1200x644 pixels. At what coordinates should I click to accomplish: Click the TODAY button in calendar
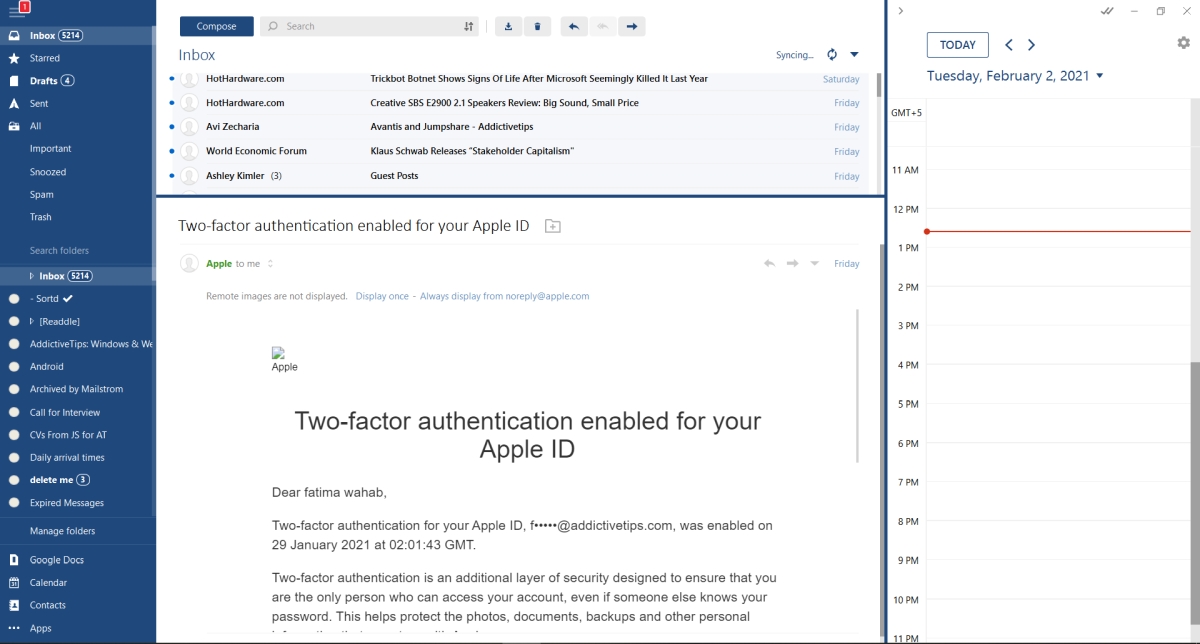point(958,45)
